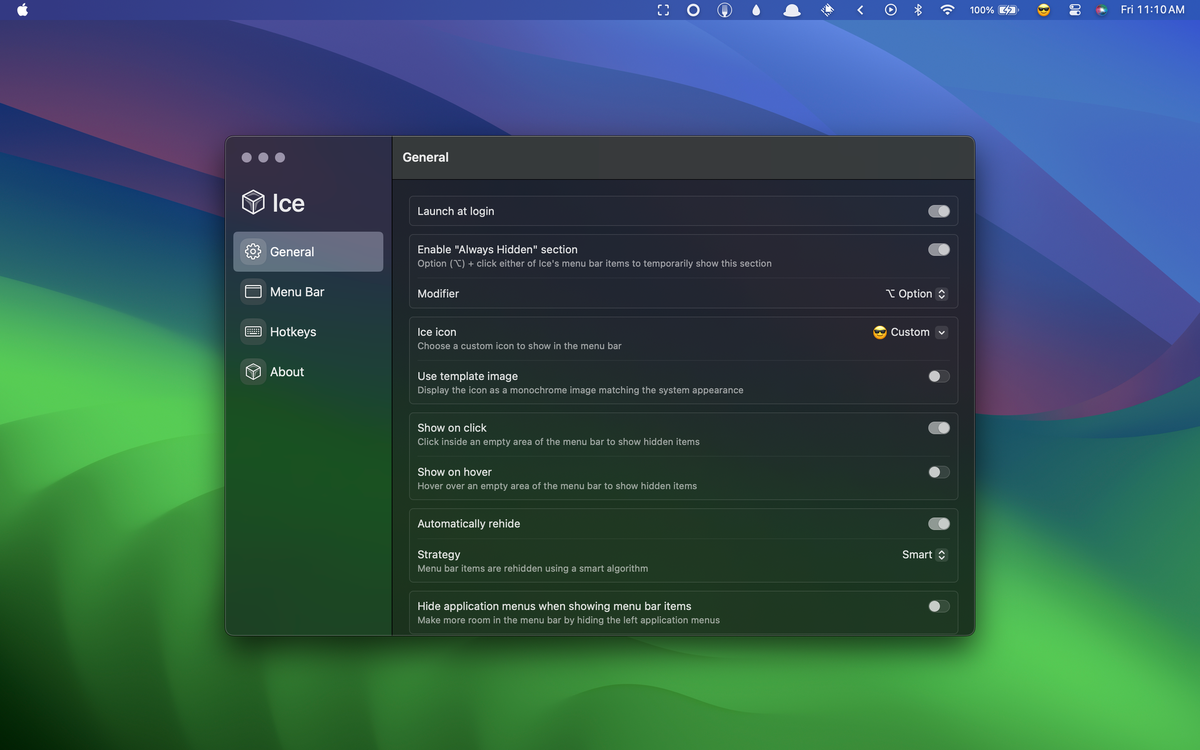Click the date and time clock

pyautogui.click(x=1152, y=10)
